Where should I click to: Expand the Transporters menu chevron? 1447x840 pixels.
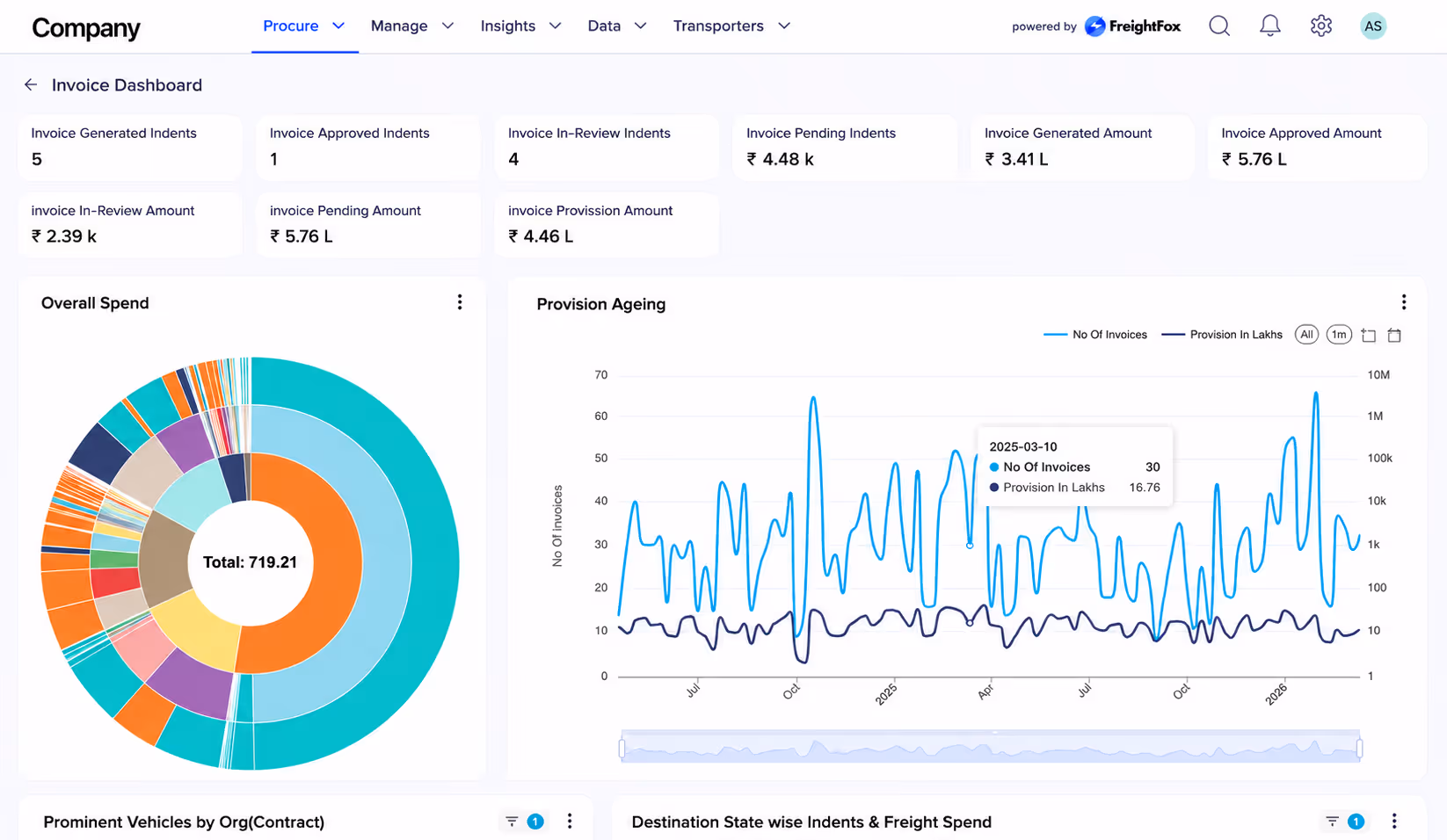(784, 26)
